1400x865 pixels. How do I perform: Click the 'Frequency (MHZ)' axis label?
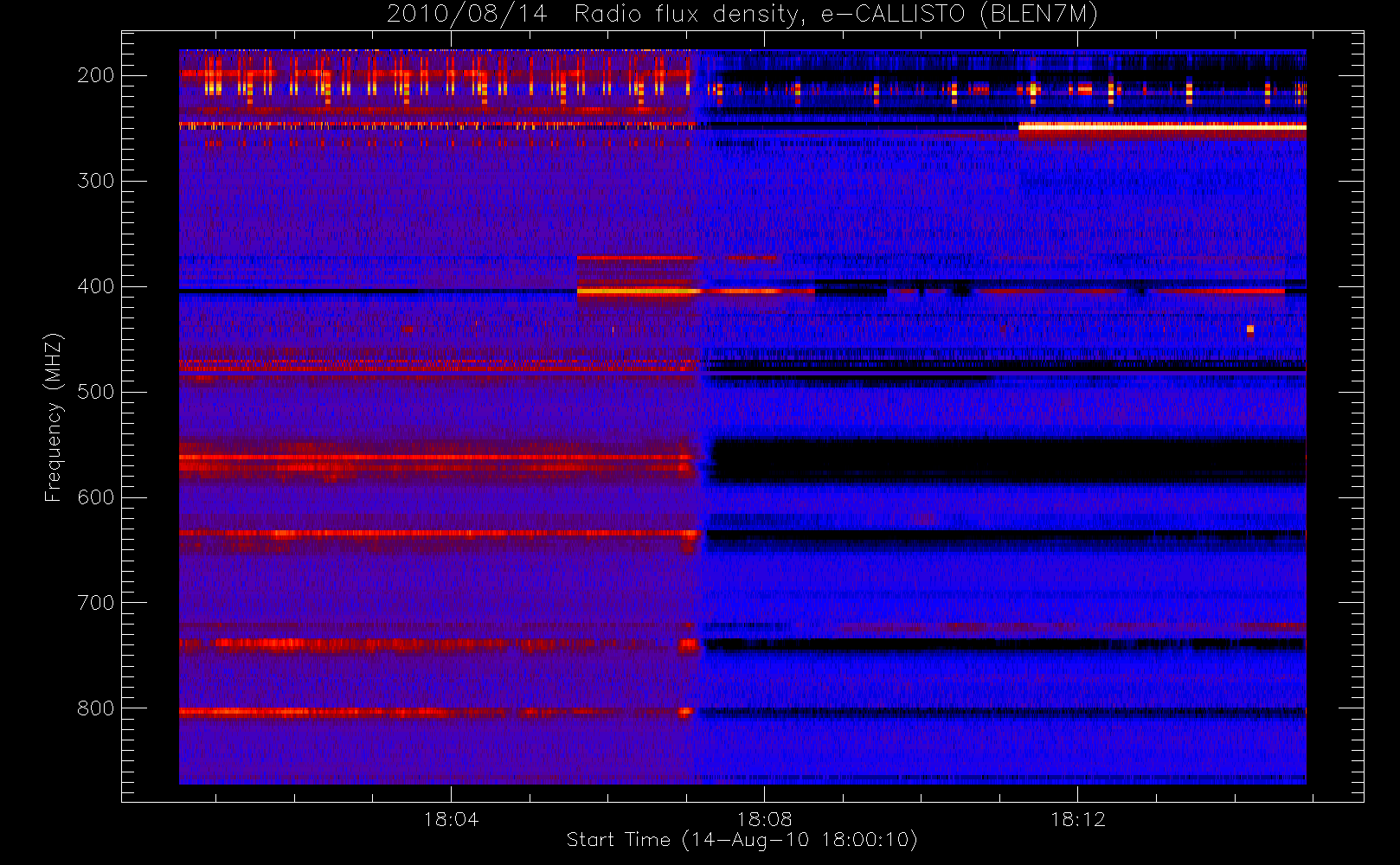pyautogui.click(x=54, y=416)
